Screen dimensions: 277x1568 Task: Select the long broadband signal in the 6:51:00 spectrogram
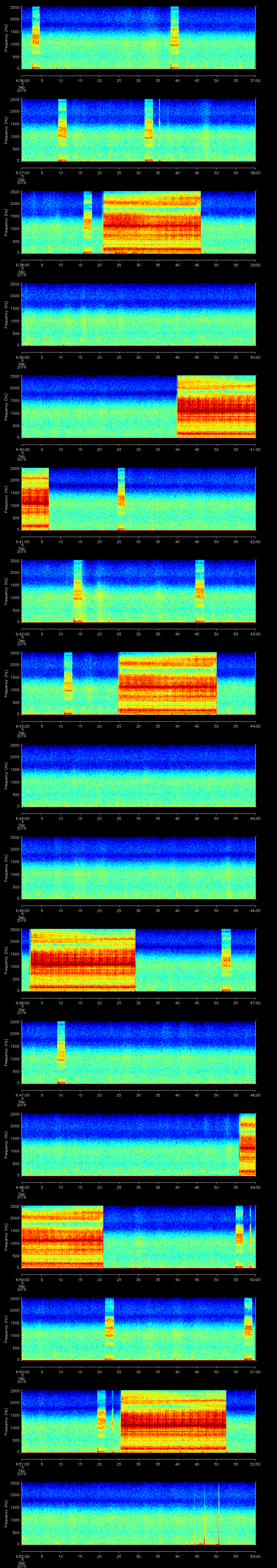point(173,1421)
